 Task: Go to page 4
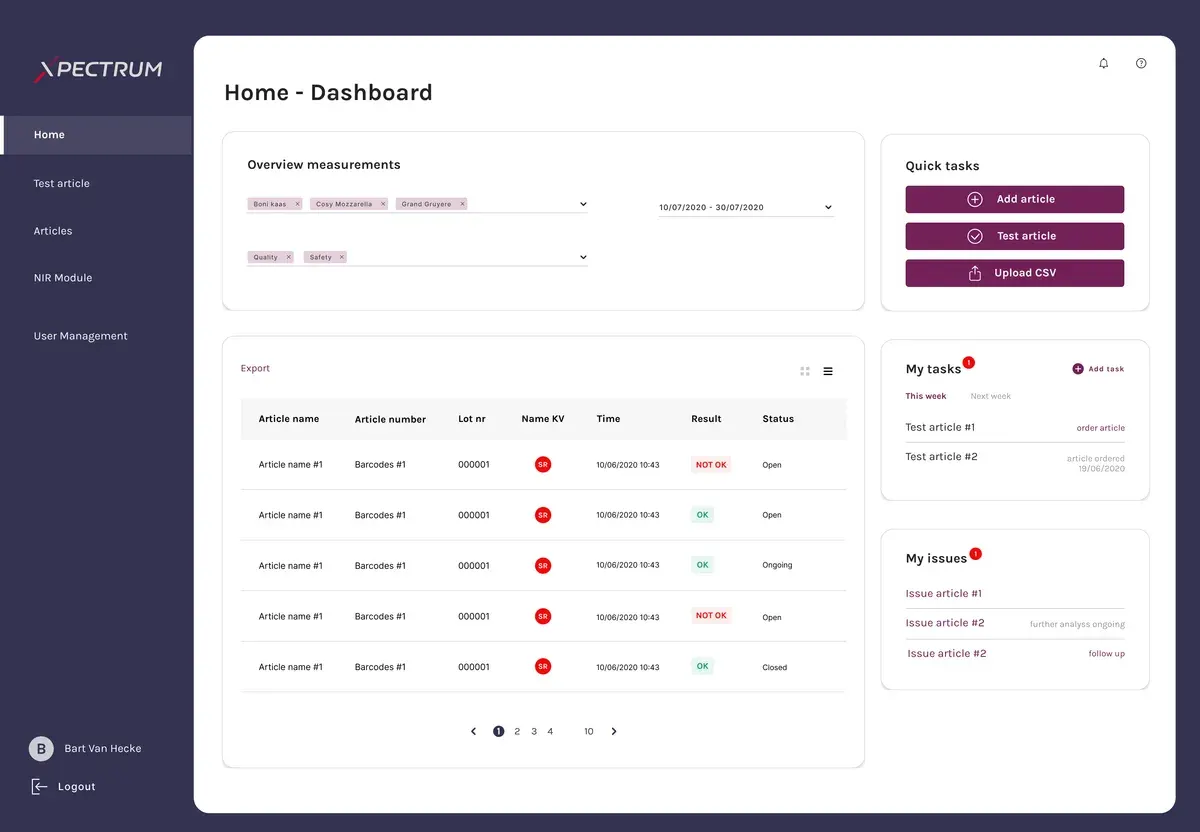(x=550, y=731)
